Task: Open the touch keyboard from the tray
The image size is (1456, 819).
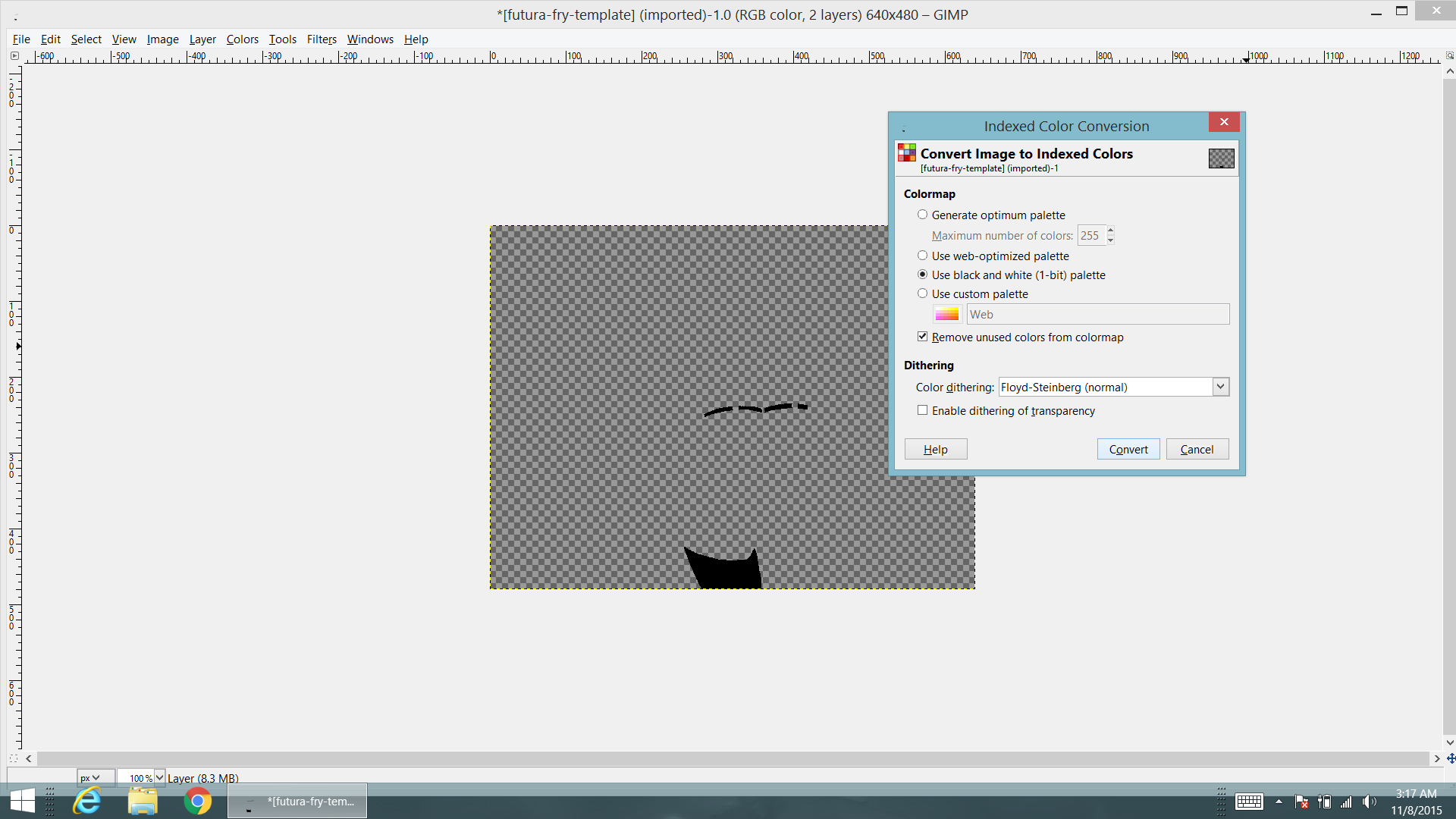Action: pos(1249,802)
